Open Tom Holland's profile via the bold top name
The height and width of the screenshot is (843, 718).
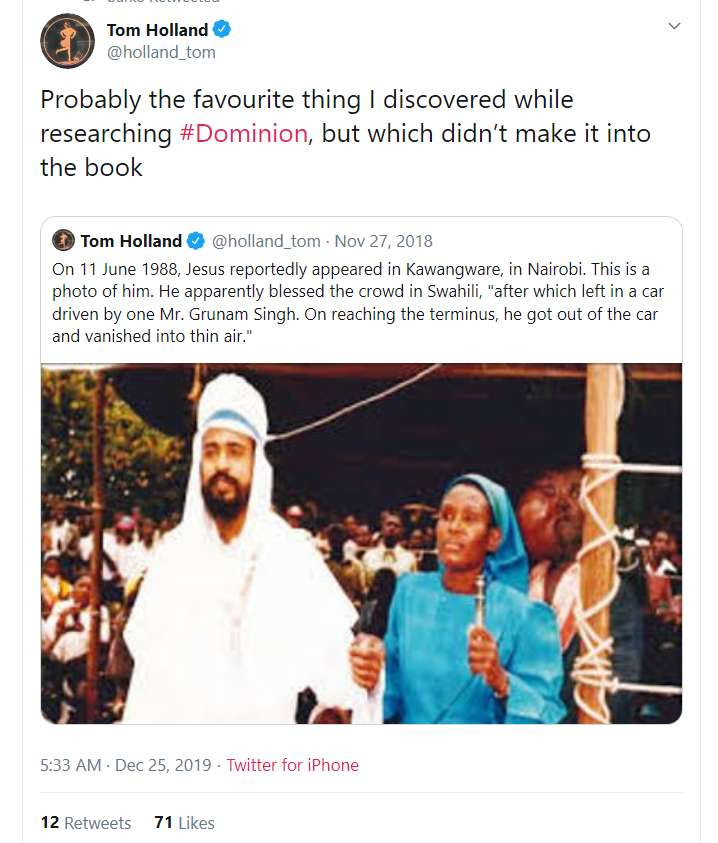(157, 30)
